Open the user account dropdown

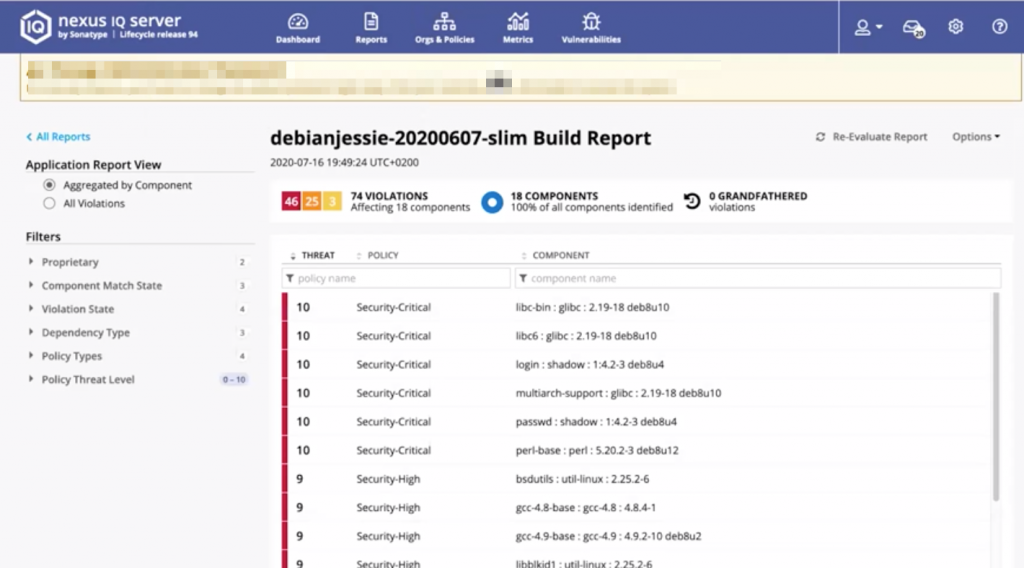tap(867, 27)
